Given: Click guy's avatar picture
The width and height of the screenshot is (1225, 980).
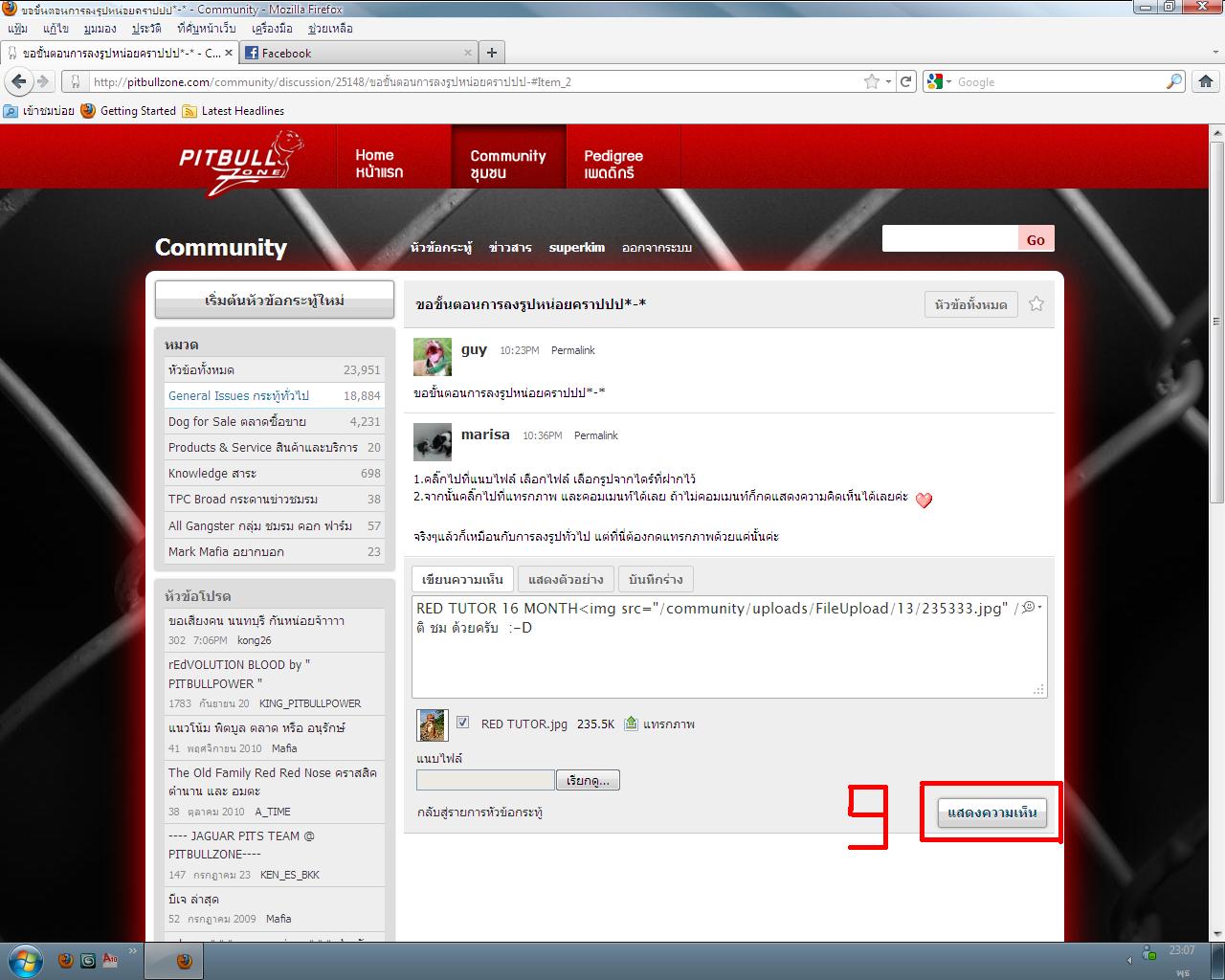Looking at the screenshot, I should [x=433, y=357].
